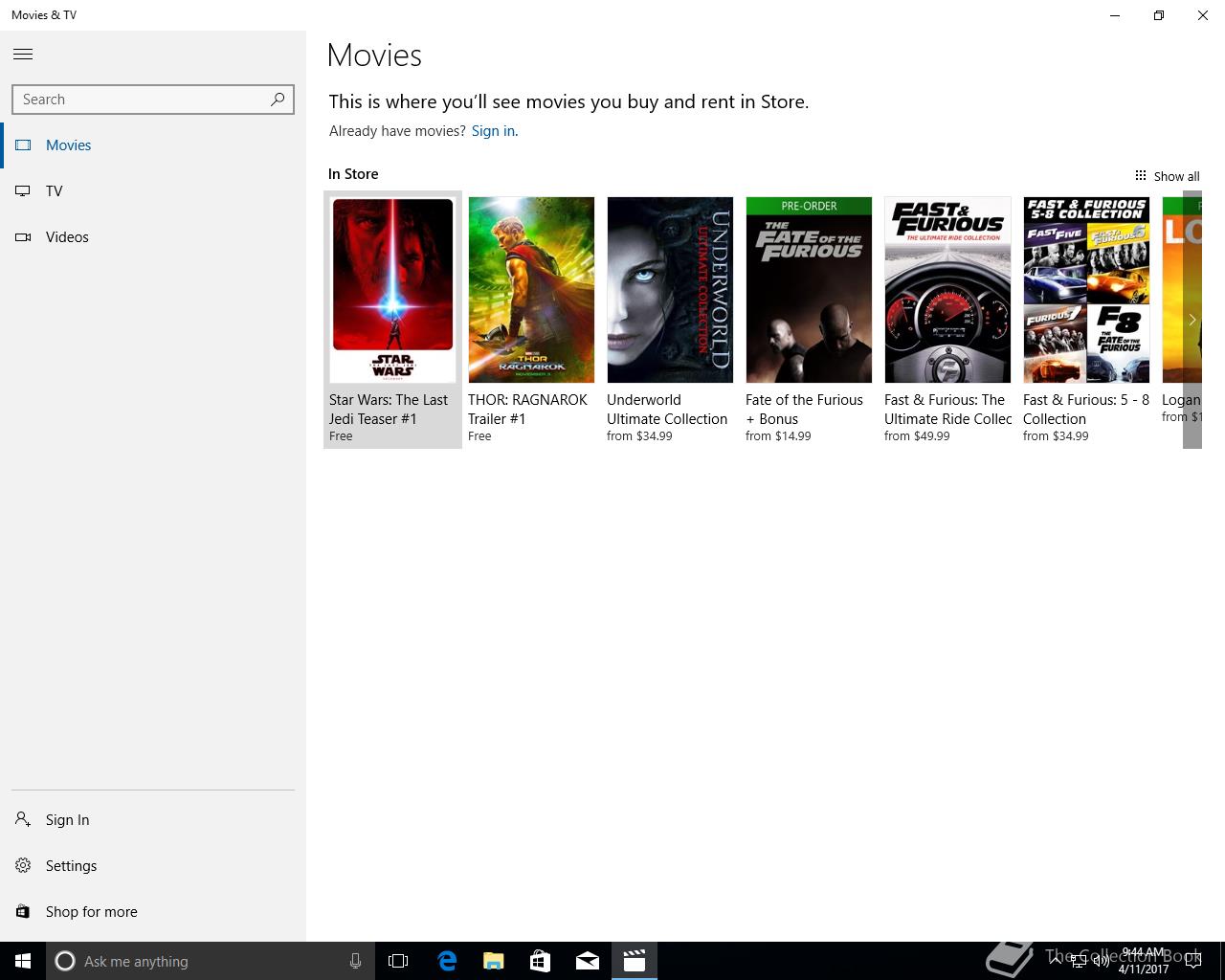Open THOR: RAGNAROK trailer poster
The width and height of the screenshot is (1225, 980).
tap(531, 290)
